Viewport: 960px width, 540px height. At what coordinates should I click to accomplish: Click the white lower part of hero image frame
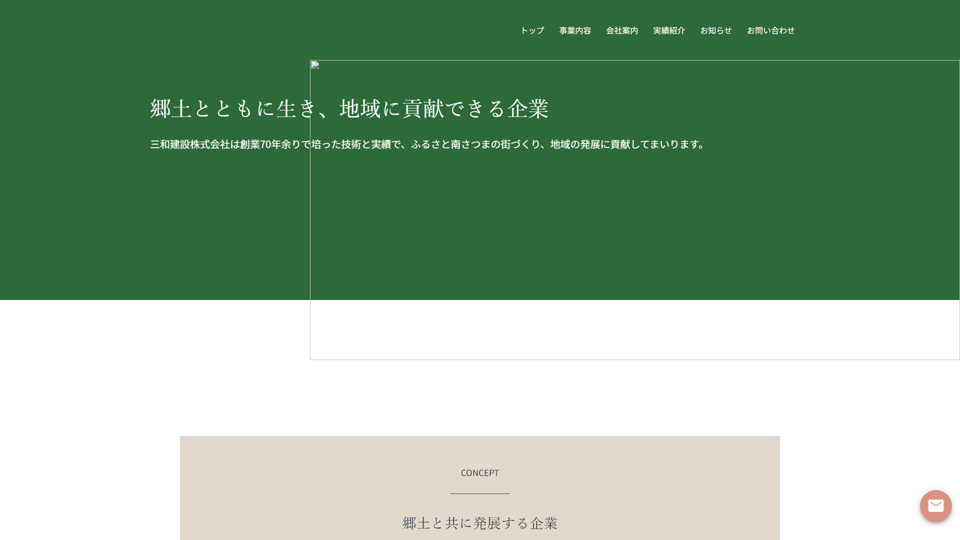click(x=634, y=330)
